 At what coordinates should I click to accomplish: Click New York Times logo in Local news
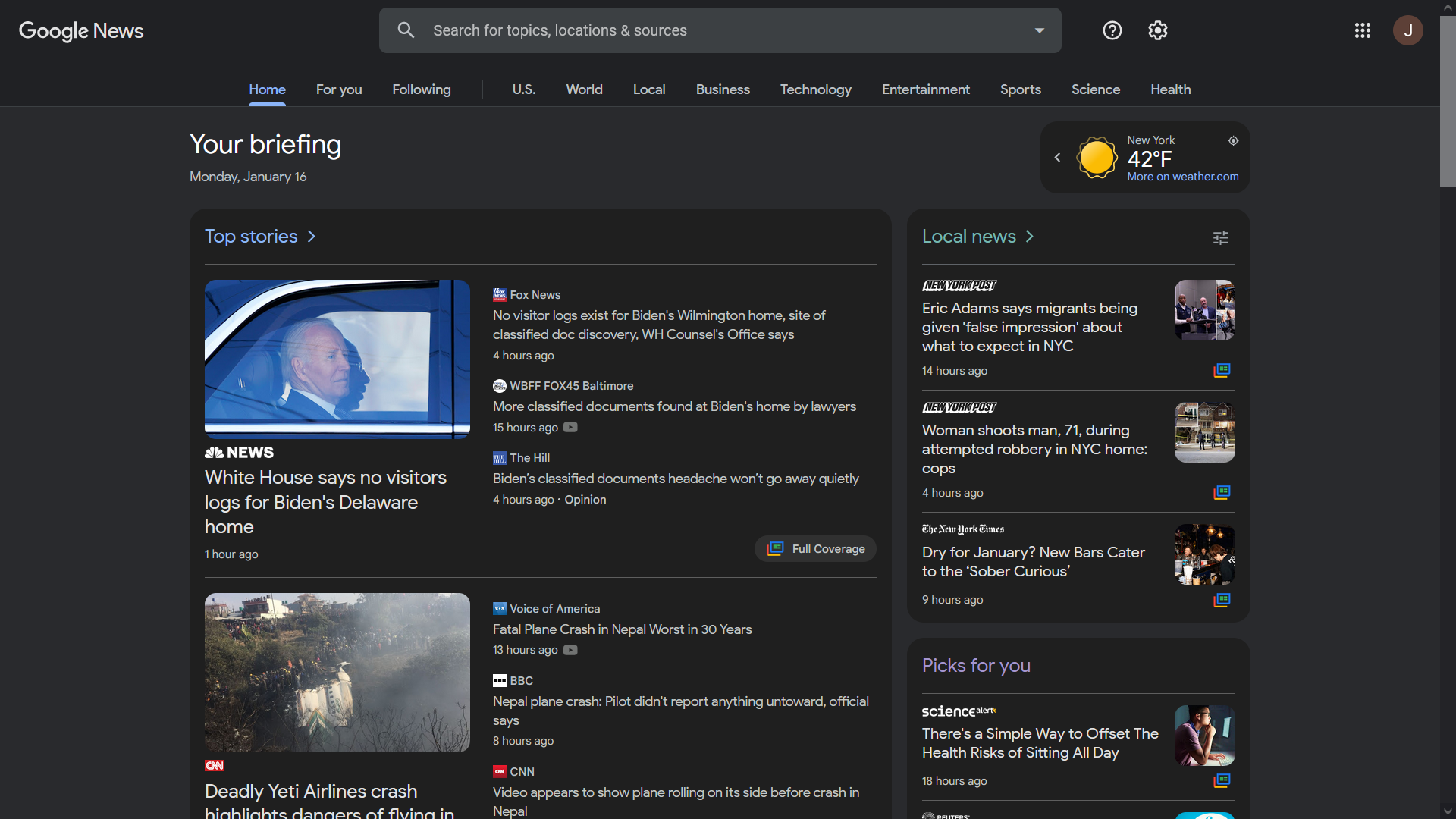click(963, 529)
